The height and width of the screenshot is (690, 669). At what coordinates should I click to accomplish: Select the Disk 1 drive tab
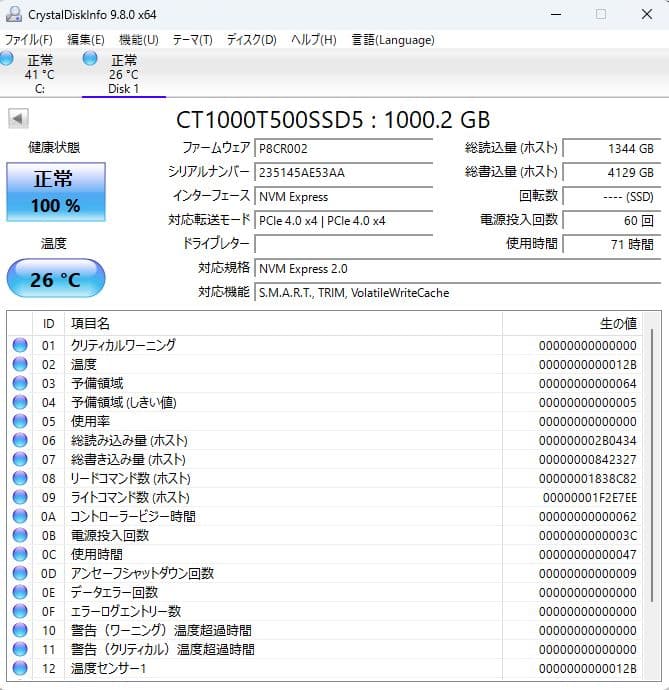(124, 73)
